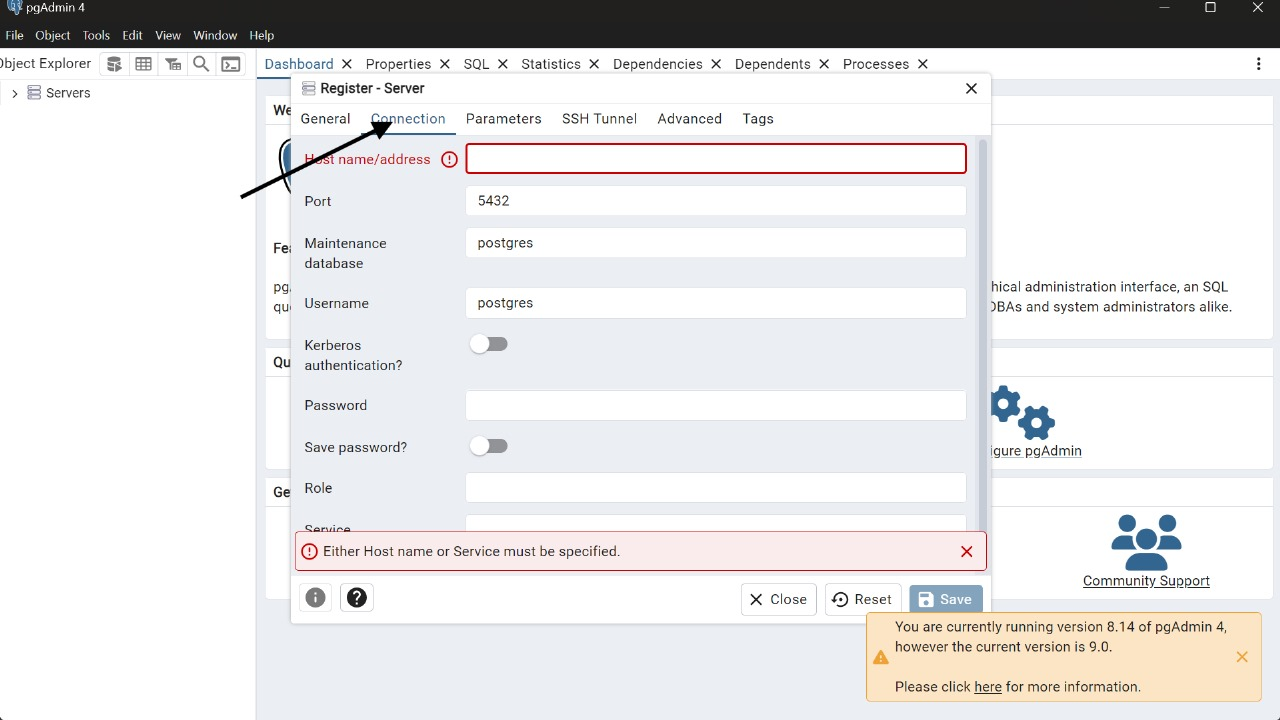Turn on Save password switch
Image resolution: width=1280 pixels, height=720 pixels.
[489, 446]
